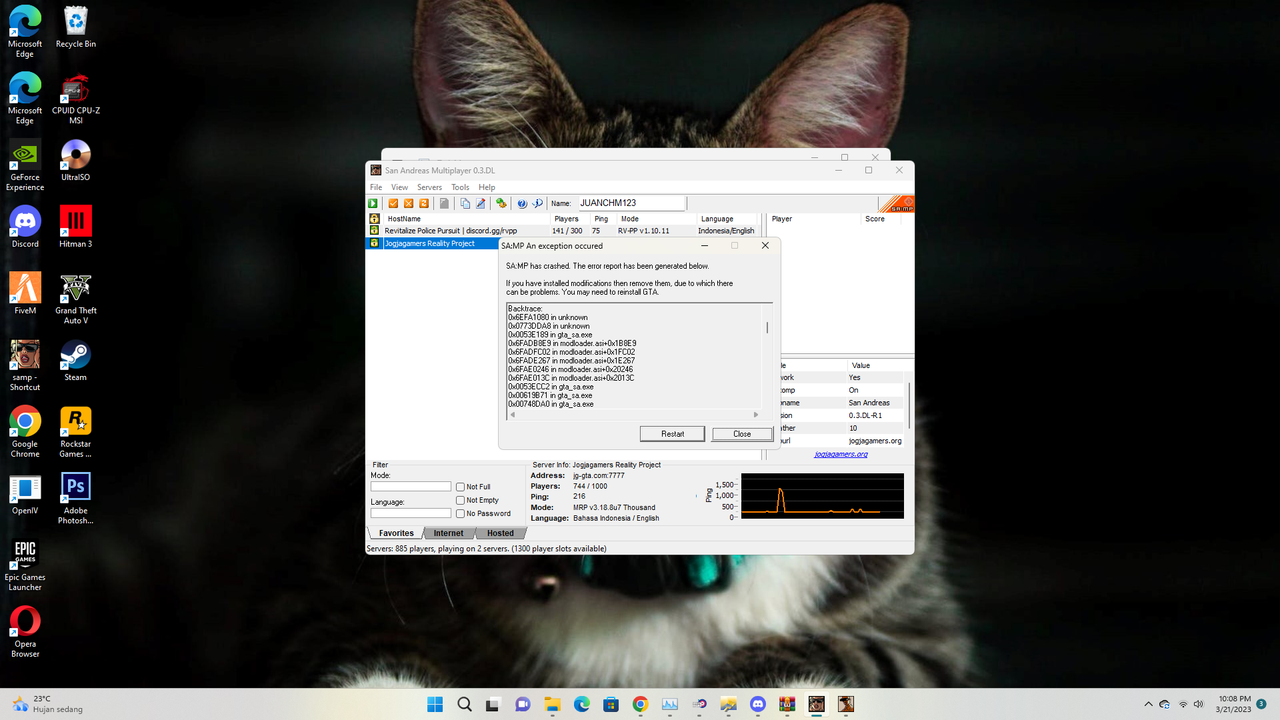Open the View menu
This screenshot has height=720, width=1280.
coord(399,187)
